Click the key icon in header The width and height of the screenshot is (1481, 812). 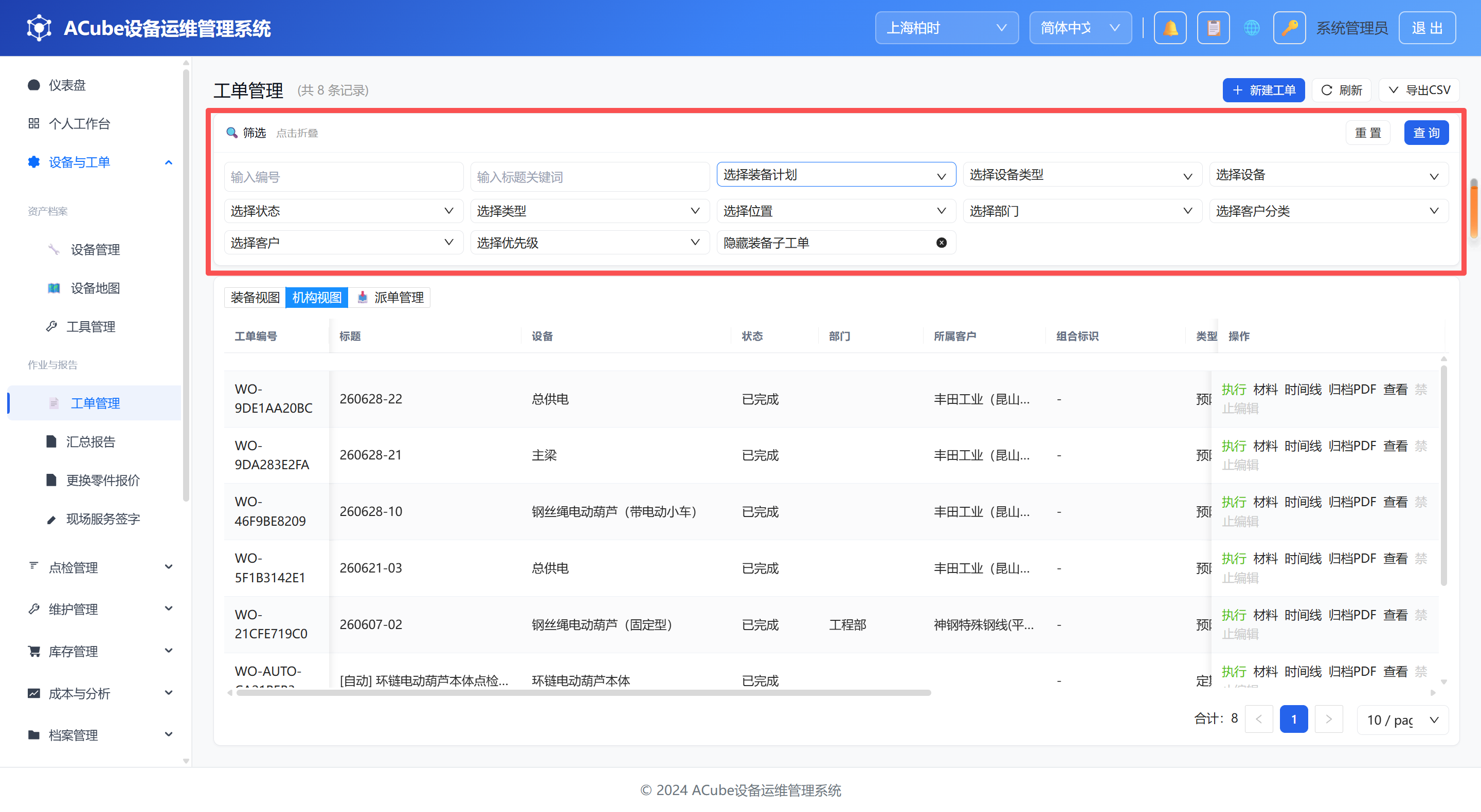[1289, 28]
